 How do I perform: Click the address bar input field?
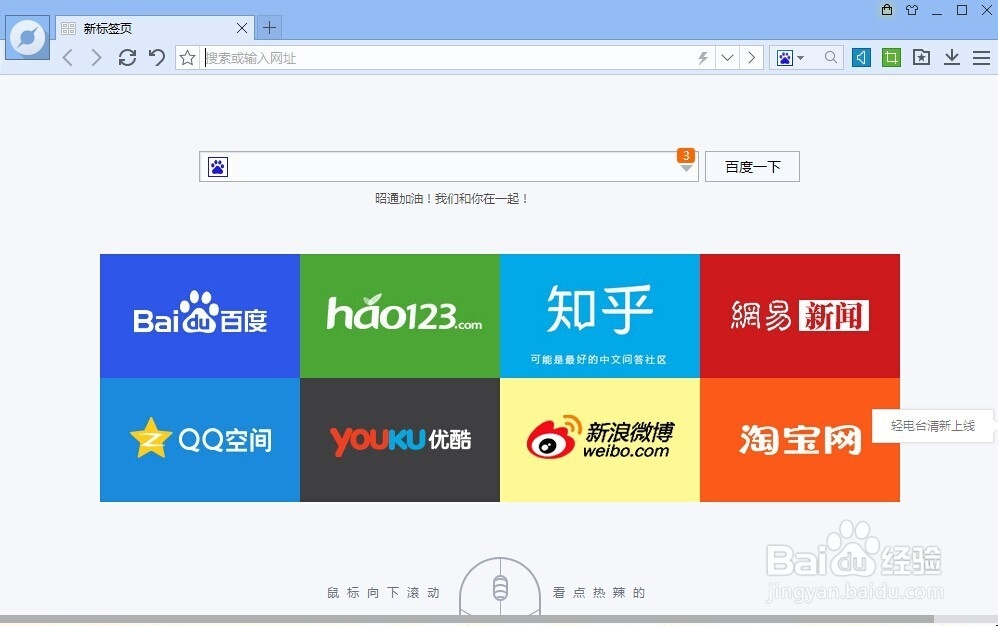(x=449, y=58)
